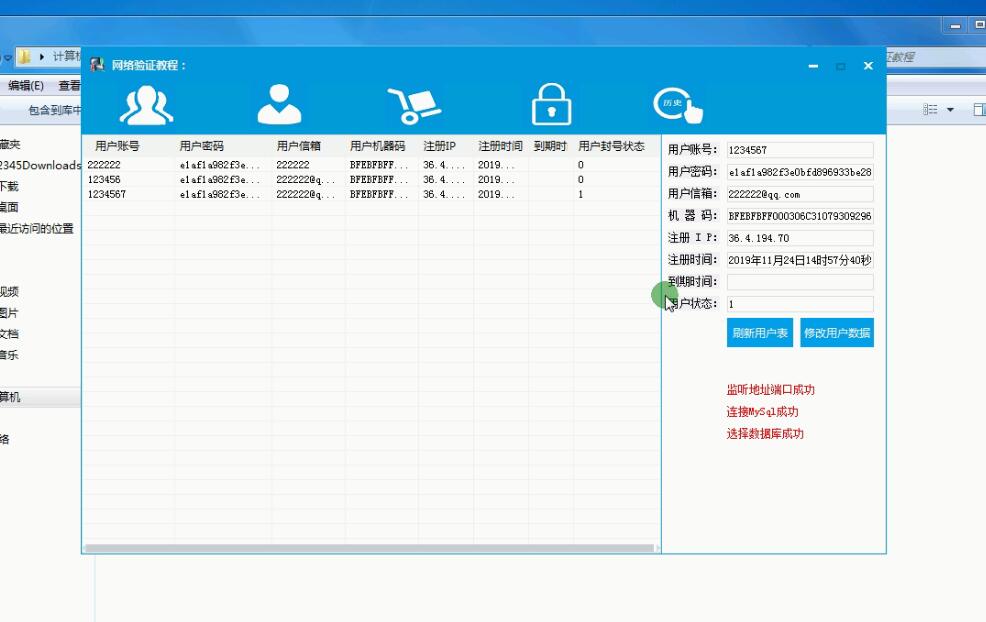
Task: Click the 2345Downloads folder in sidebar
Action: pos(40,165)
